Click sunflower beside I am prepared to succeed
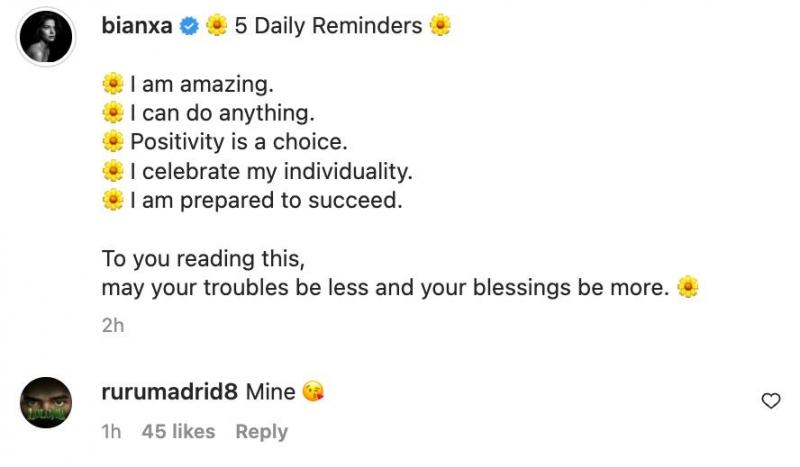Screen dimensions: 800x467 pyautogui.click(x=113, y=201)
